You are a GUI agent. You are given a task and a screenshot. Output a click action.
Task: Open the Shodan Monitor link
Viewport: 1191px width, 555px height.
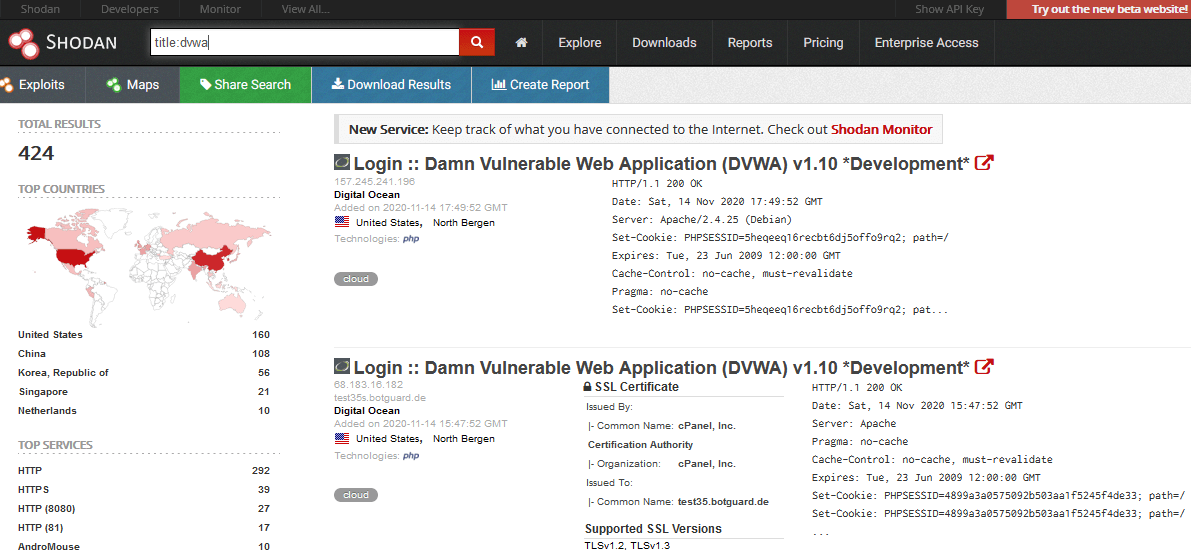(x=881, y=129)
